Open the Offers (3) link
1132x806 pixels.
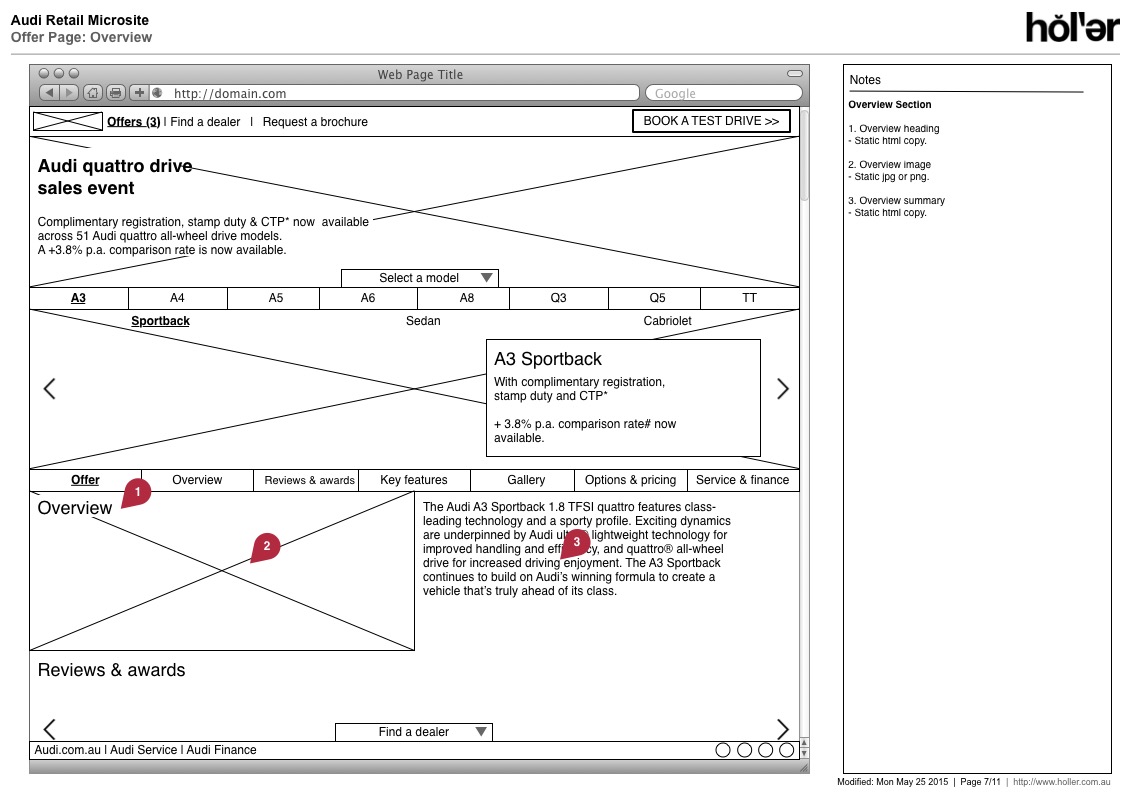(134, 121)
